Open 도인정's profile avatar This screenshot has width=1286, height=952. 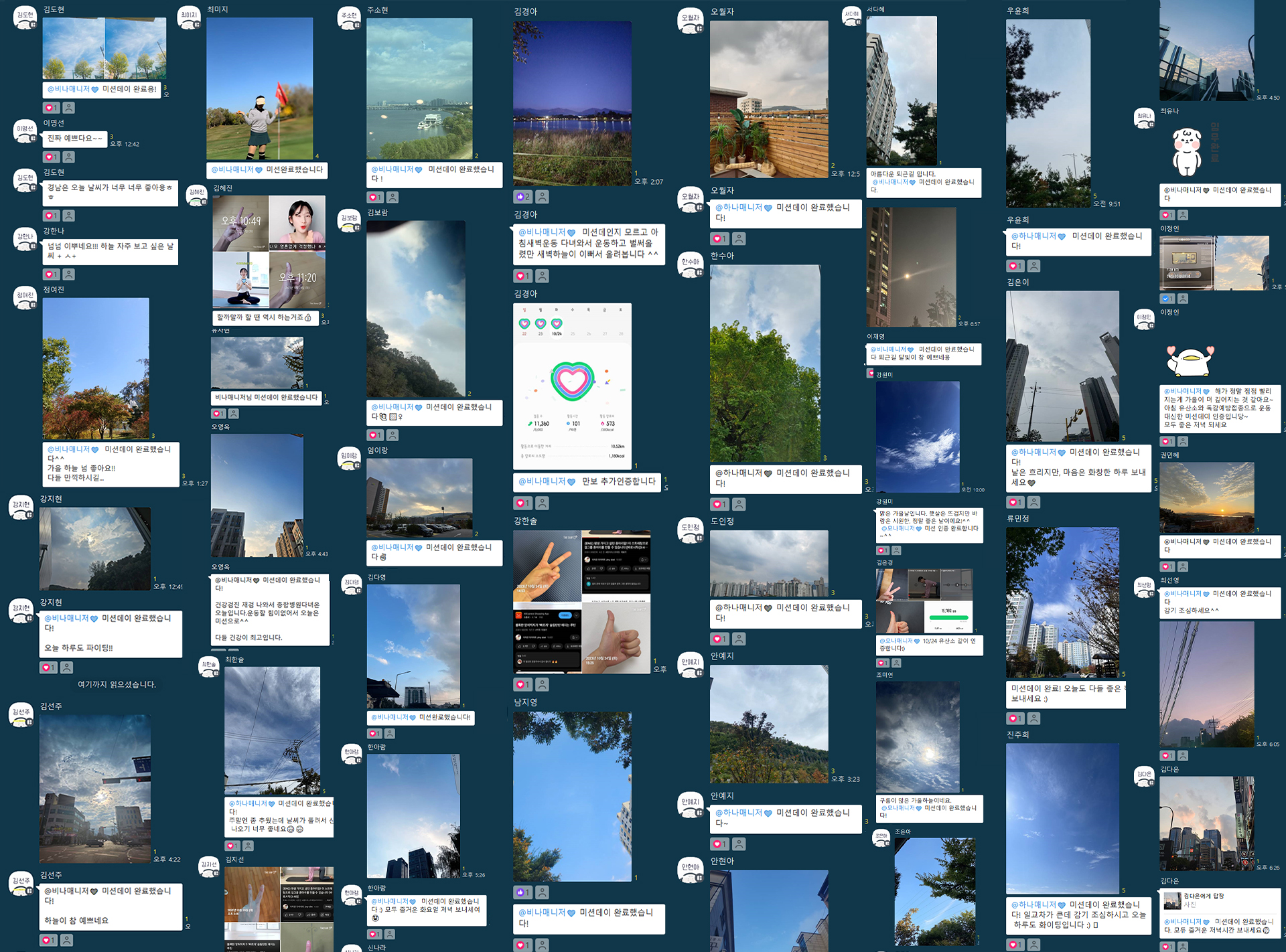pos(690,530)
